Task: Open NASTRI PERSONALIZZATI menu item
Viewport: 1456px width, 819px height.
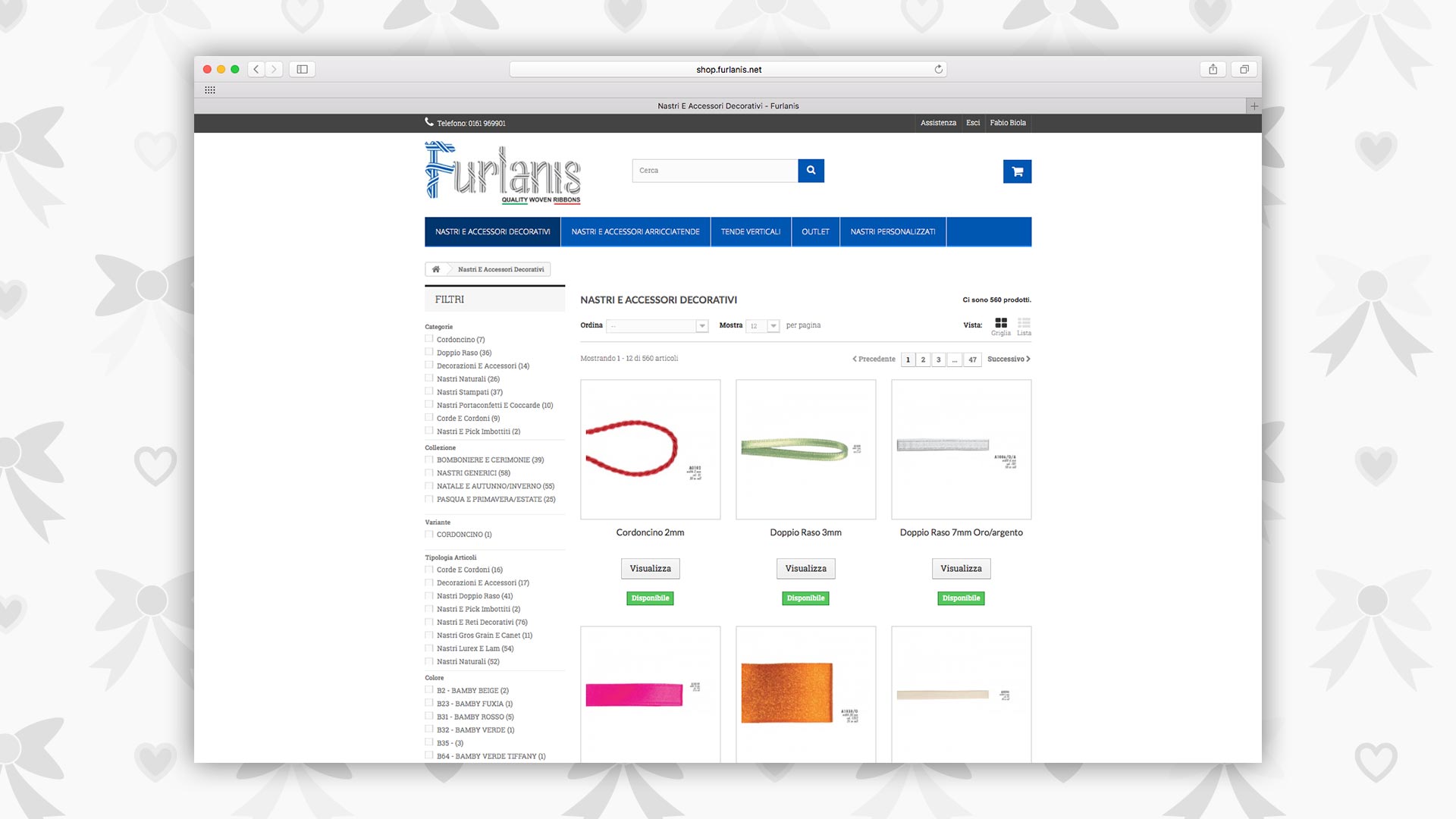Action: 893,232
